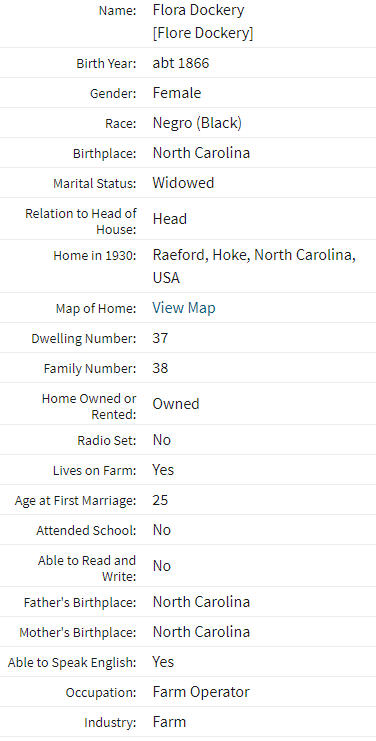376x741 pixels.
Task: Select the name Flora Dockery
Action: pos(198,10)
